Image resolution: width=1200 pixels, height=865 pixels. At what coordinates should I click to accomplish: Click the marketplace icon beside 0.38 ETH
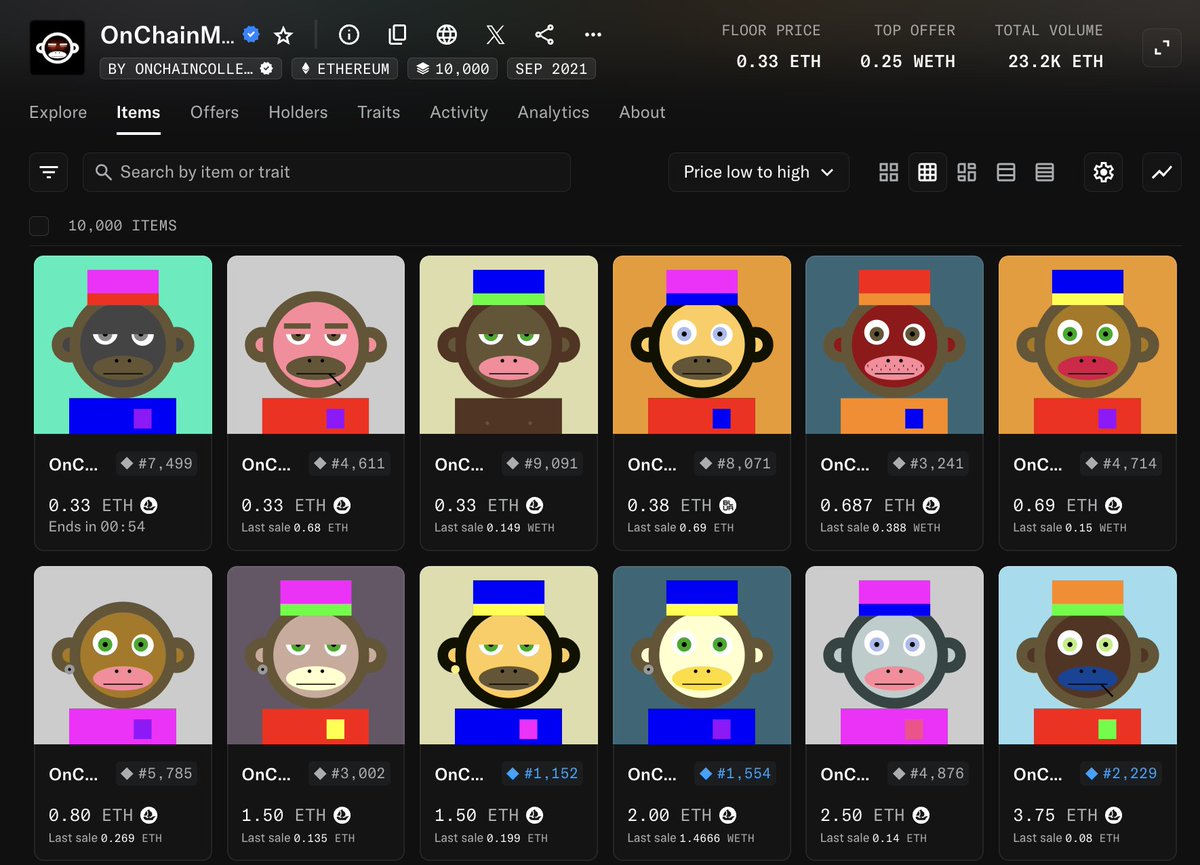tap(728, 505)
